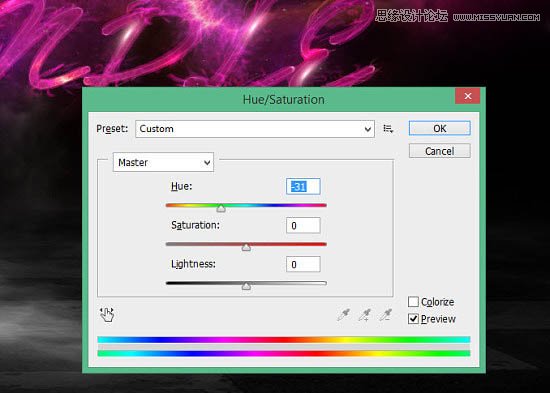
Task: Uncheck the Preview checkbox
Action: tap(413, 319)
